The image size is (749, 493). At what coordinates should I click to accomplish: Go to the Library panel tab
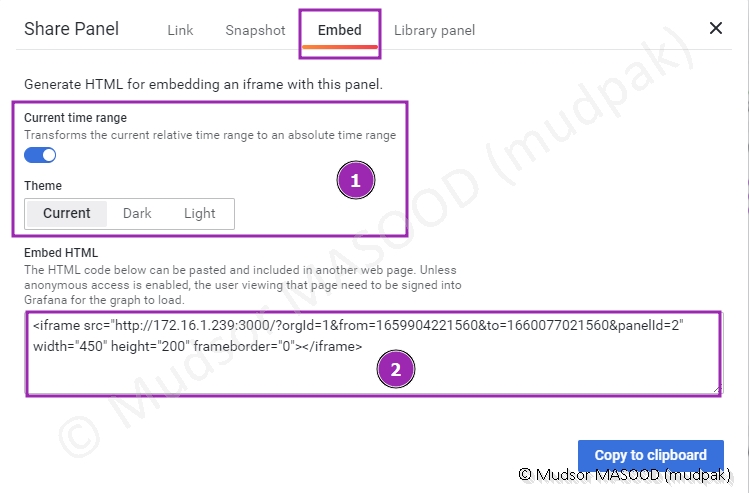point(434,30)
